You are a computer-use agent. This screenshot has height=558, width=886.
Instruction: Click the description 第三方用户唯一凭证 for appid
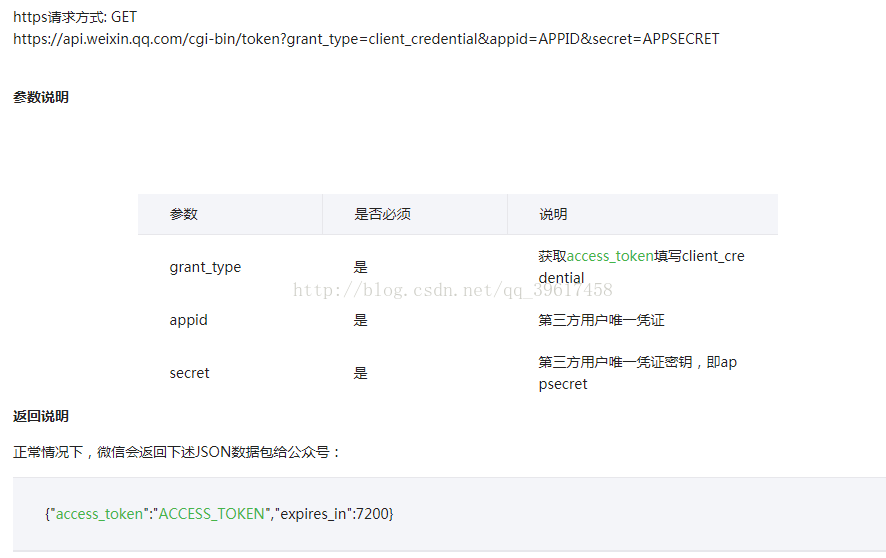601,320
